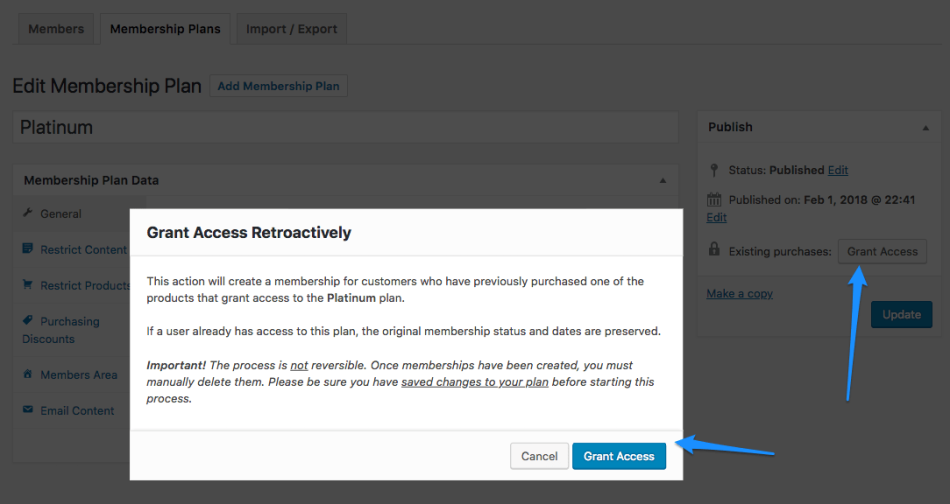Click Add Membership Plan button
950x504 pixels.
[x=278, y=86]
